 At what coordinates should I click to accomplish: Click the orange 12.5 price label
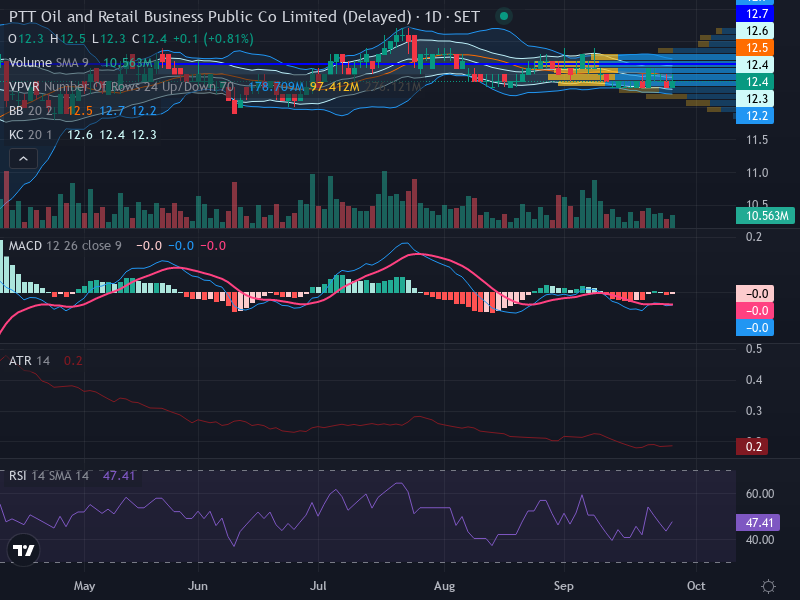click(x=755, y=47)
